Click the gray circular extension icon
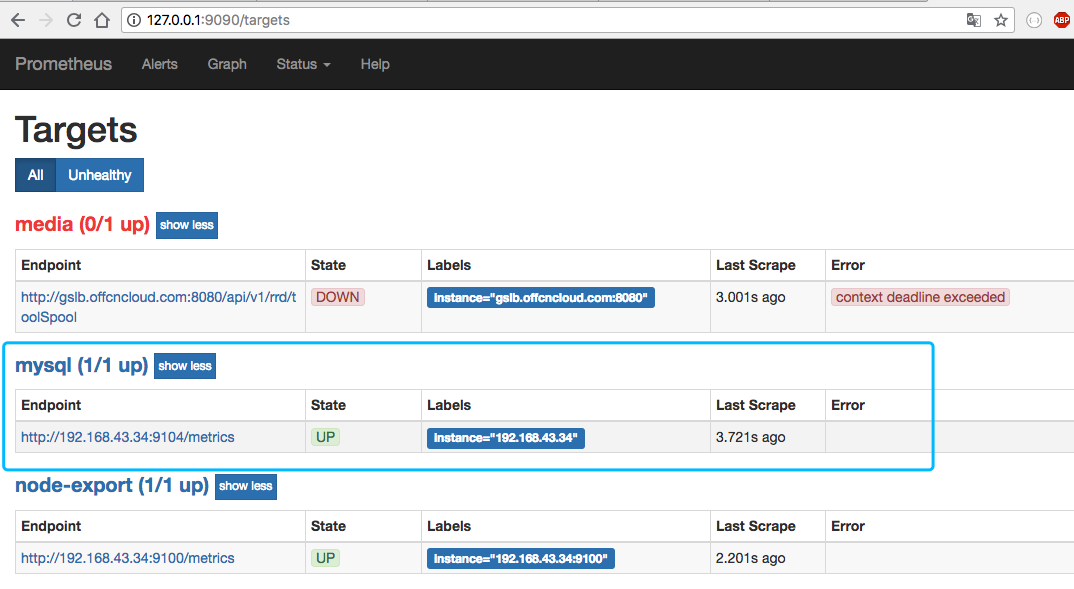This screenshot has width=1074, height=589. (x=1034, y=21)
